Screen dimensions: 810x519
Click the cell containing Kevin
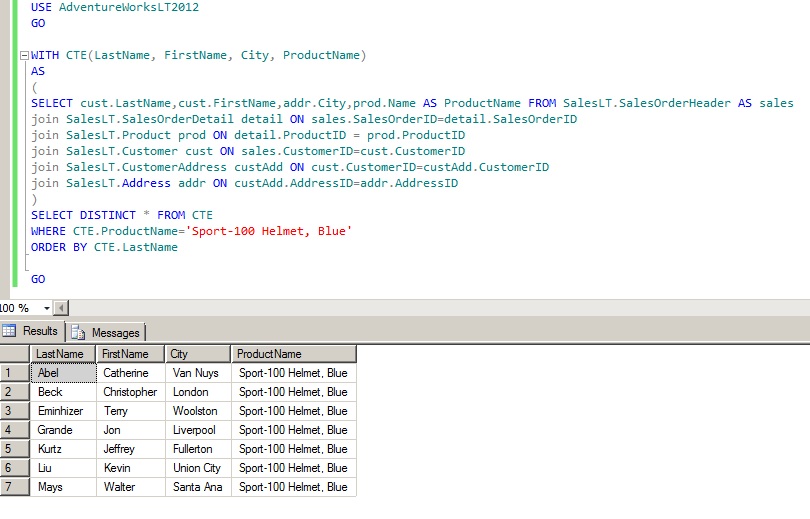tap(131, 468)
